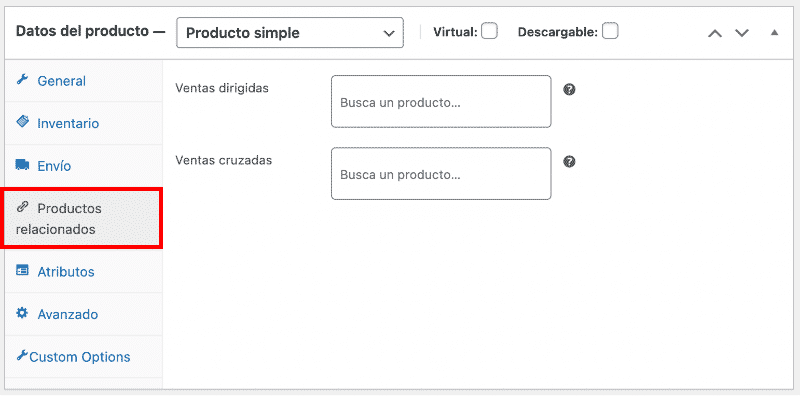Move the panel down with the down chevron
This screenshot has height=396, width=800.
pyautogui.click(x=741, y=33)
